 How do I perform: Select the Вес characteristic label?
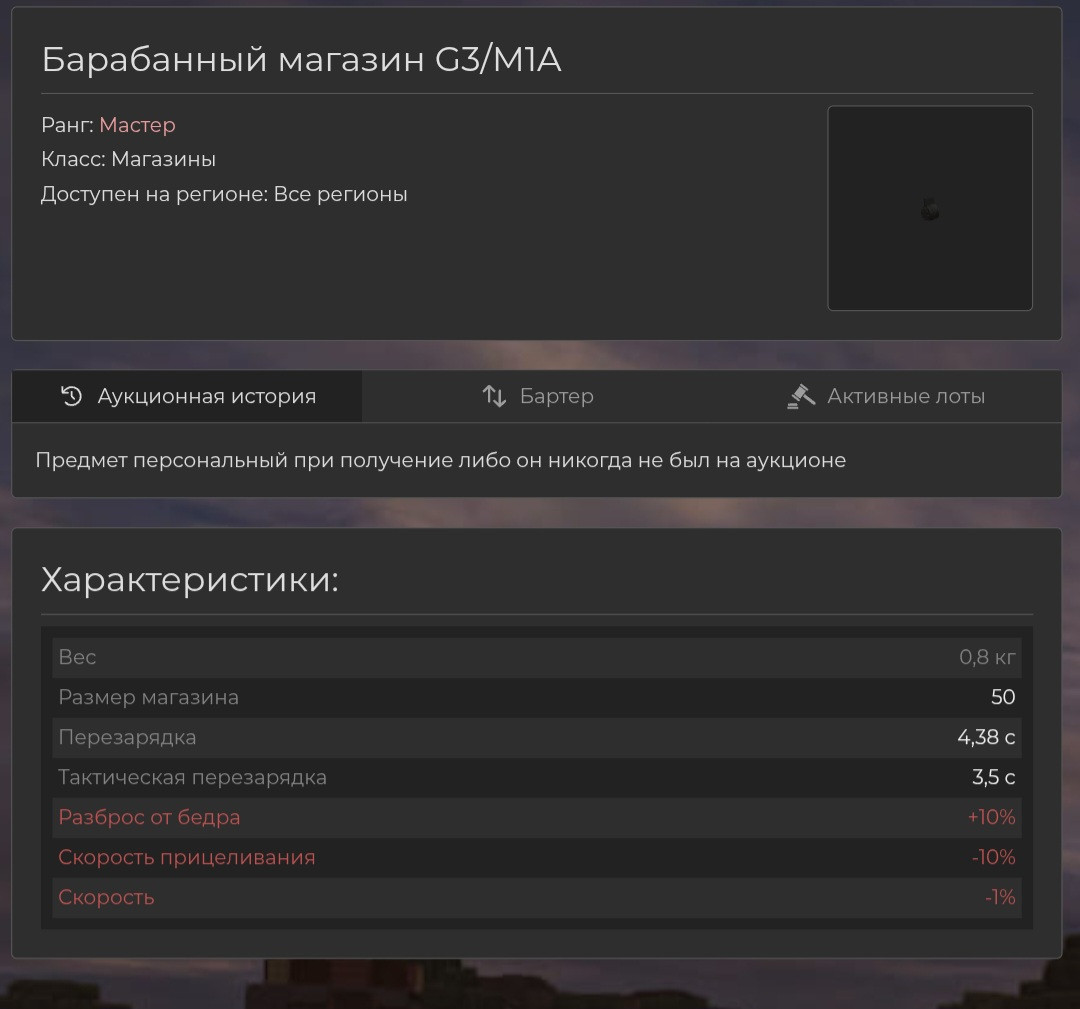click(77, 657)
